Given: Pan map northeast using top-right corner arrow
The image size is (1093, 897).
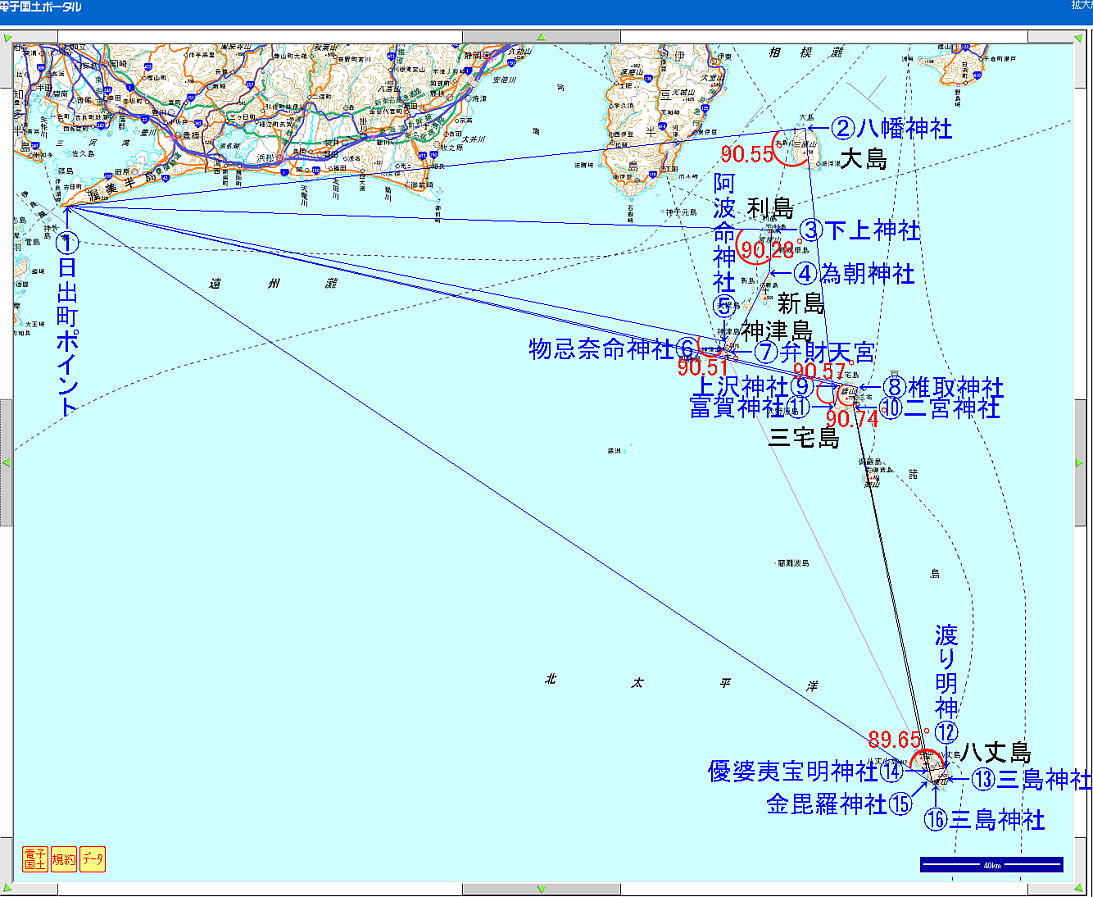Looking at the screenshot, I should (1080, 37).
